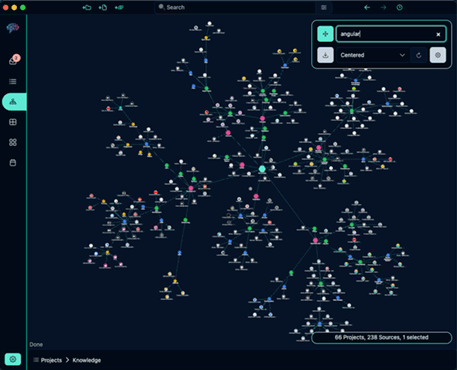Click the Knowledge breadcrumb
The image size is (457, 370).
click(87, 360)
